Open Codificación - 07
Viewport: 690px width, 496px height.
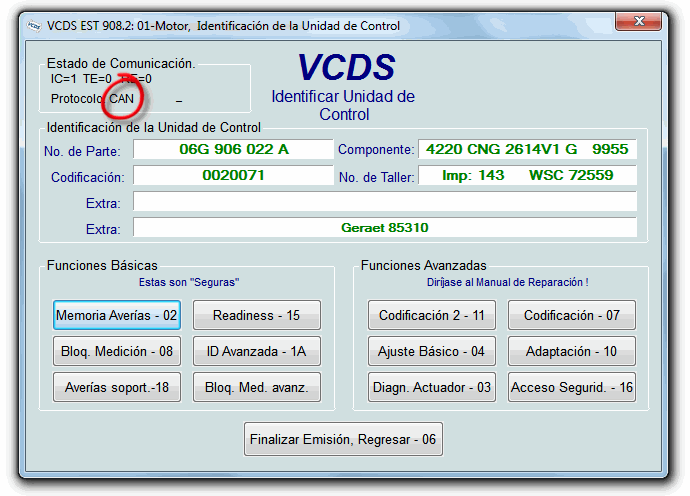[572, 315]
